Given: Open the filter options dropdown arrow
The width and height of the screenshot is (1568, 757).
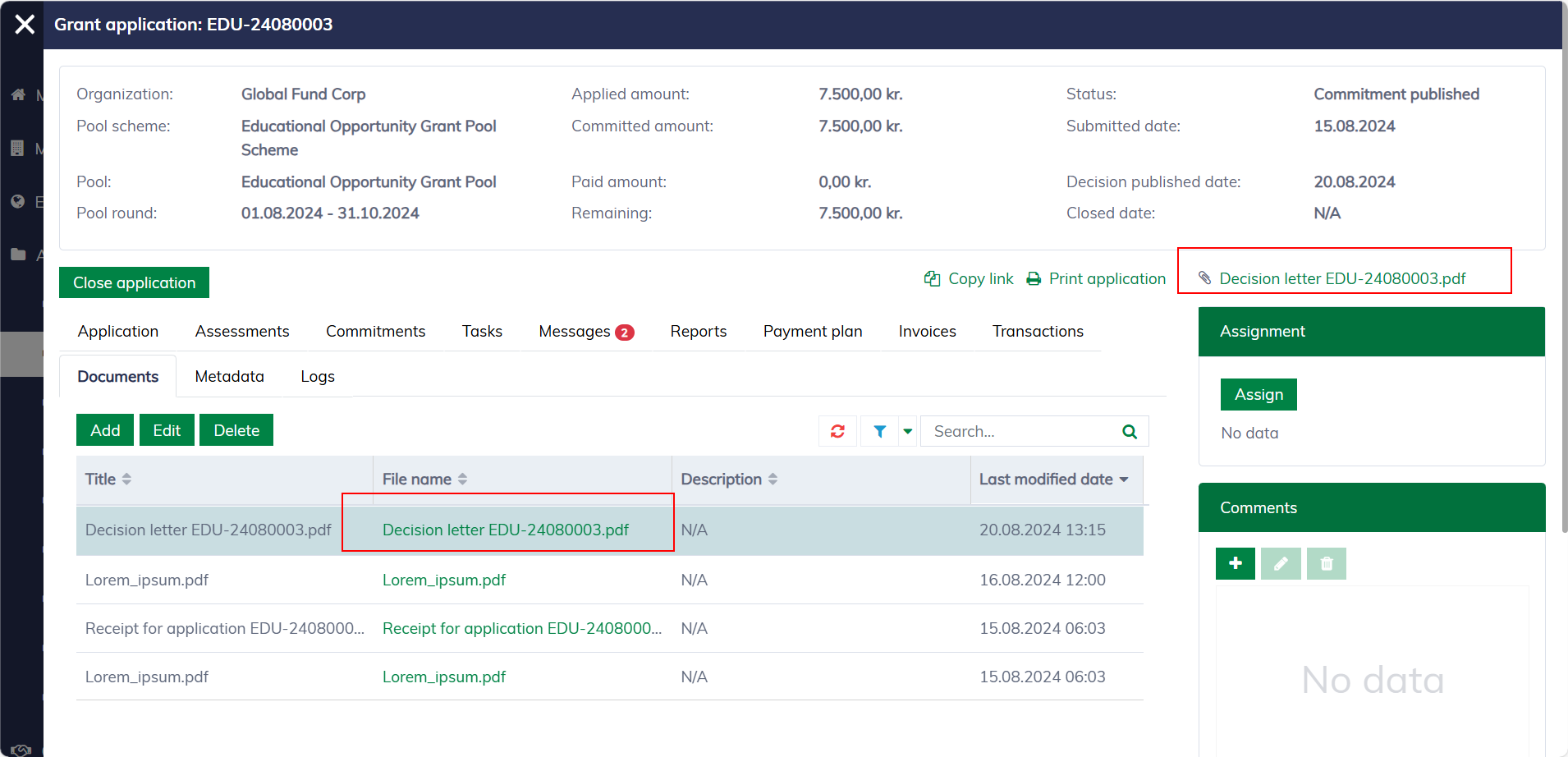Looking at the screenshot, I should coord(907,431).
